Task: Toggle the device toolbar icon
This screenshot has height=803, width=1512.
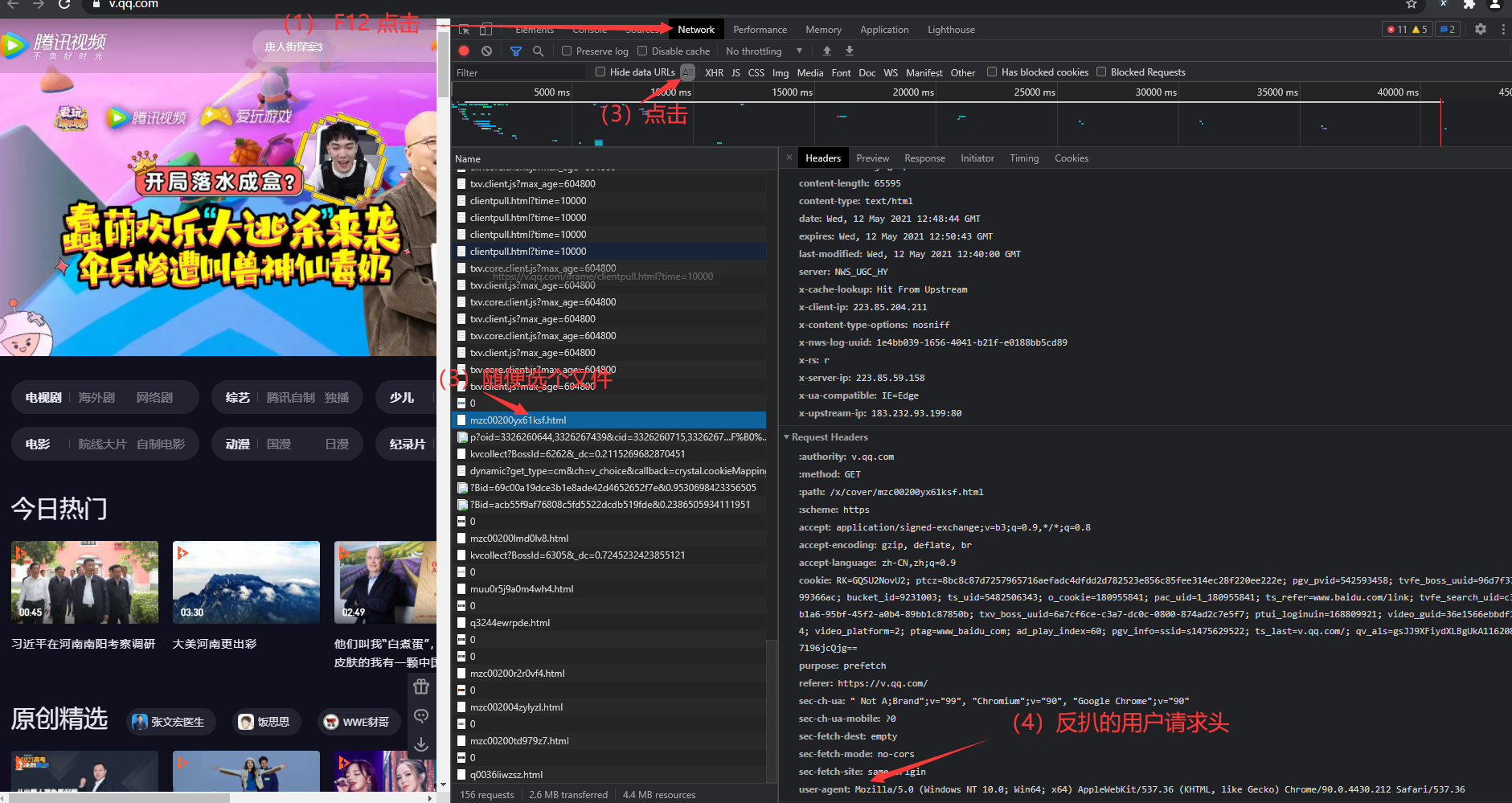Action: click(486, 30)
